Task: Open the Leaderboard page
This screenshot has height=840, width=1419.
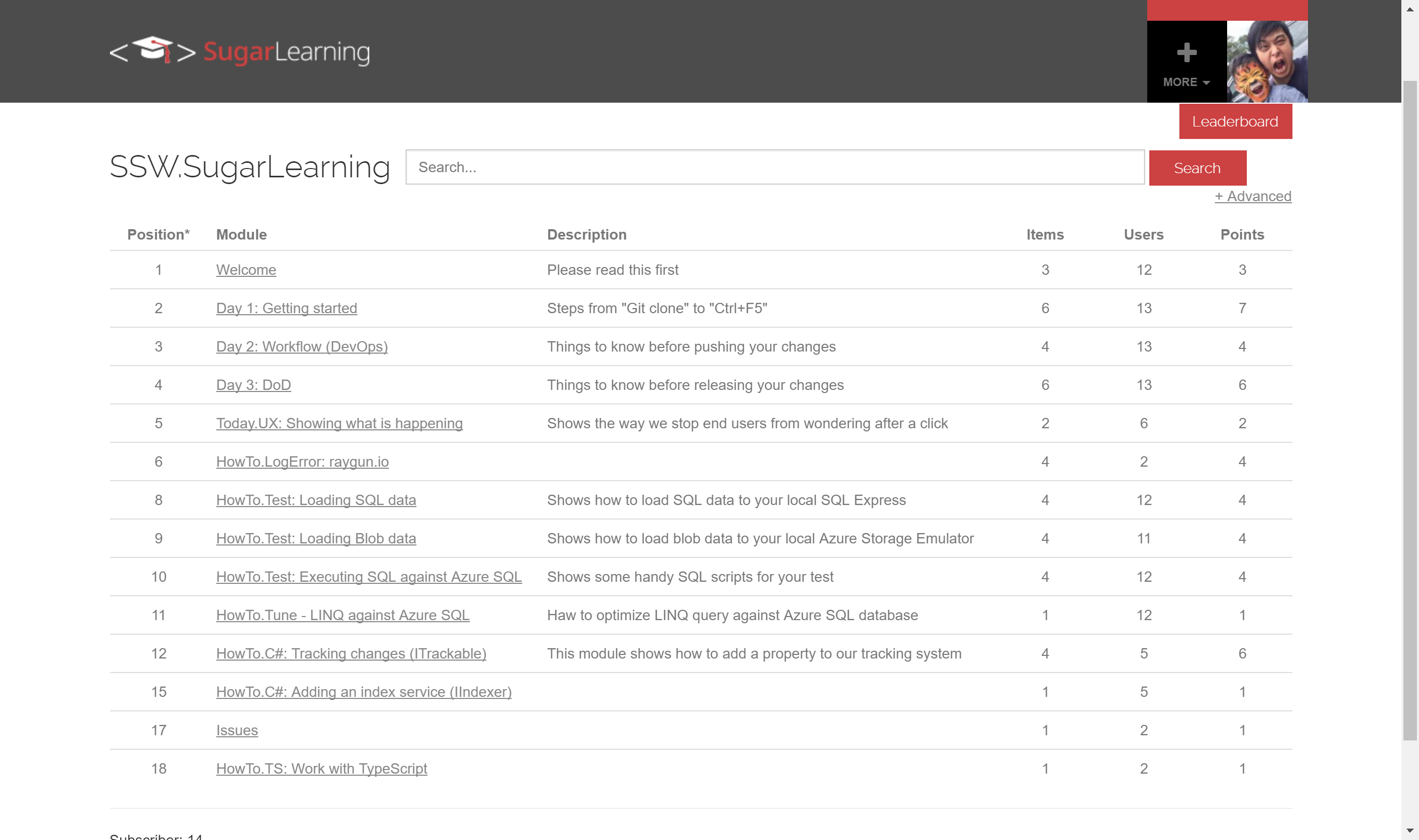Action: pos(1235,122)
